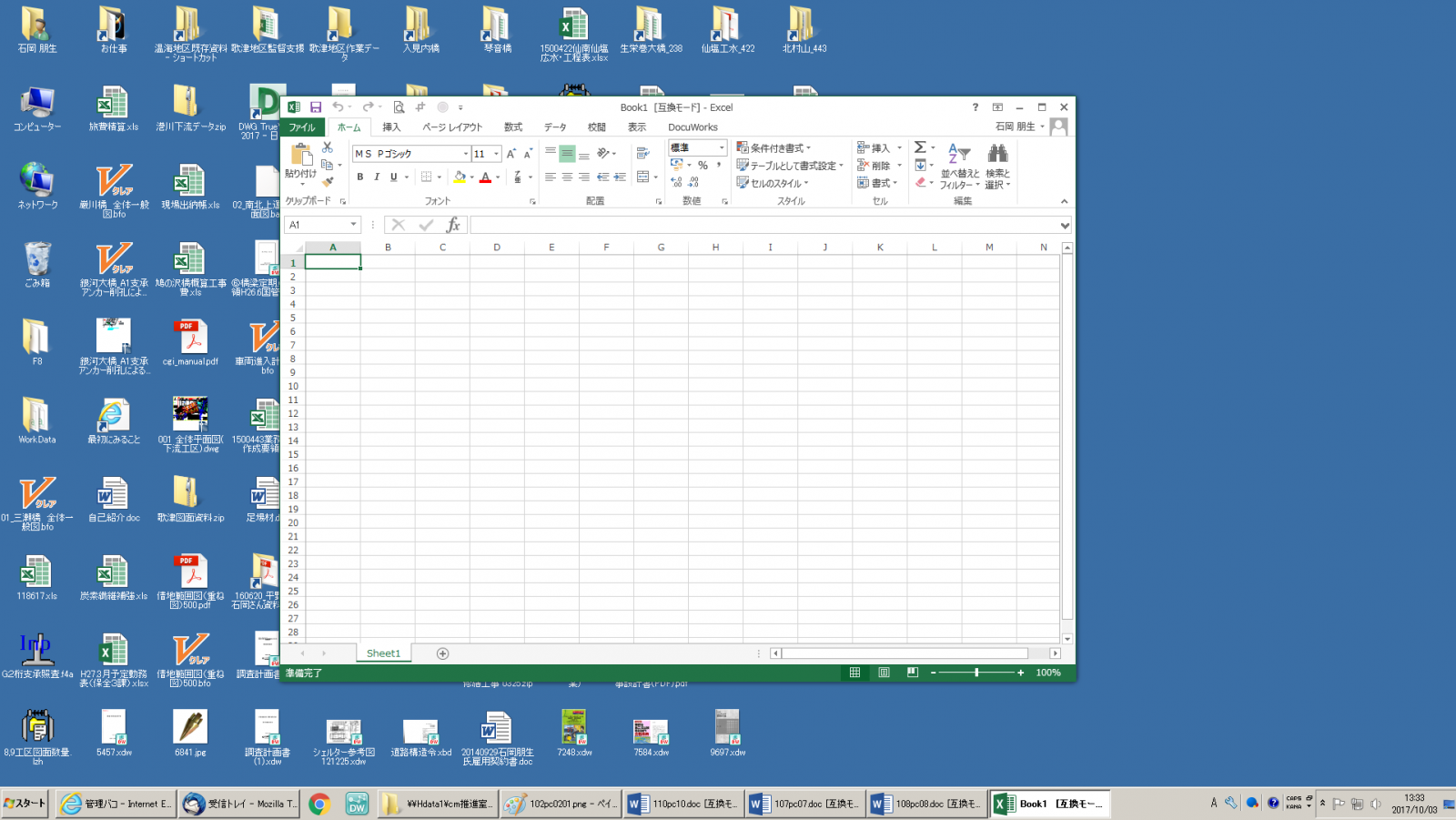Image resolution: width=1456 pixels, height=820 pixels.
Task: Toggle center horizontal alignment
Action: 567,177
